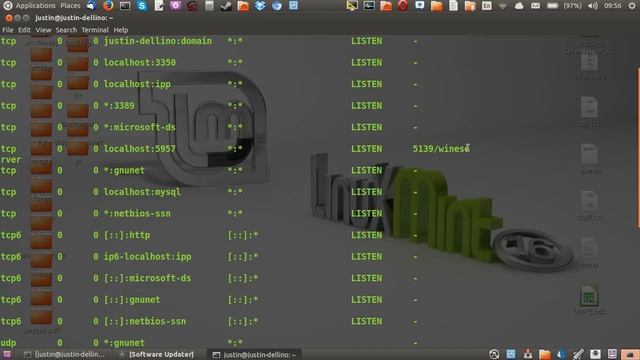Image resolution: width=640 pixels, height=360 pixels.
Task: Click the '[::]:netbios-ssn' entry
Action: [x=145, y=322]
